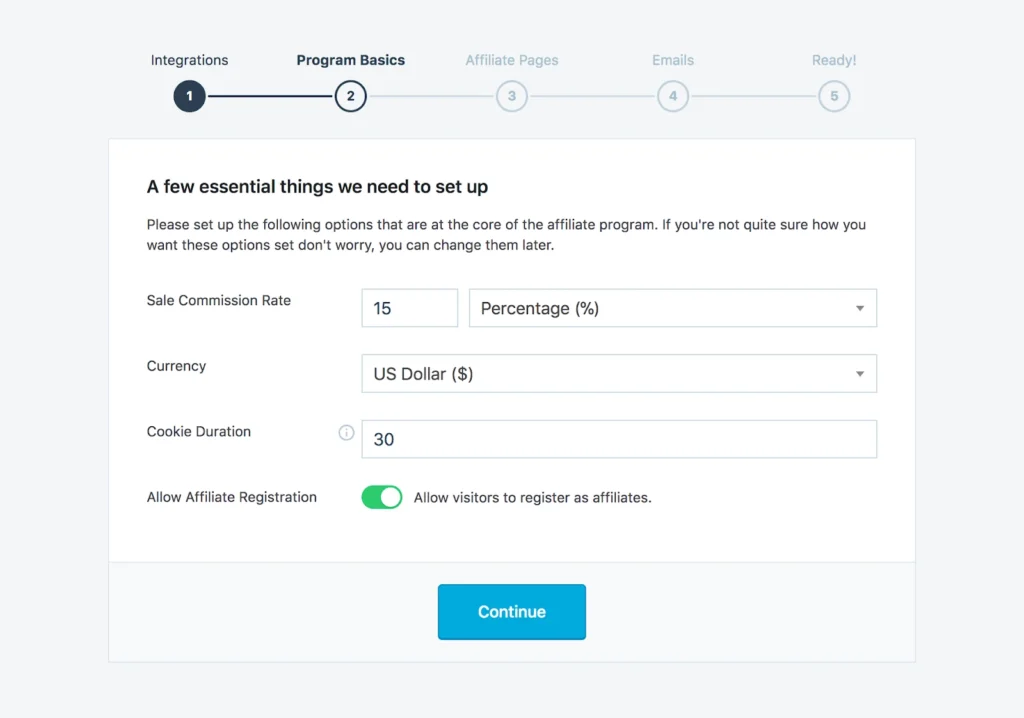Click the arrow on the Currency dropdown
The width and height of the screenshot is (1024, 718).
pyautogui.click(x=860, y=374)
